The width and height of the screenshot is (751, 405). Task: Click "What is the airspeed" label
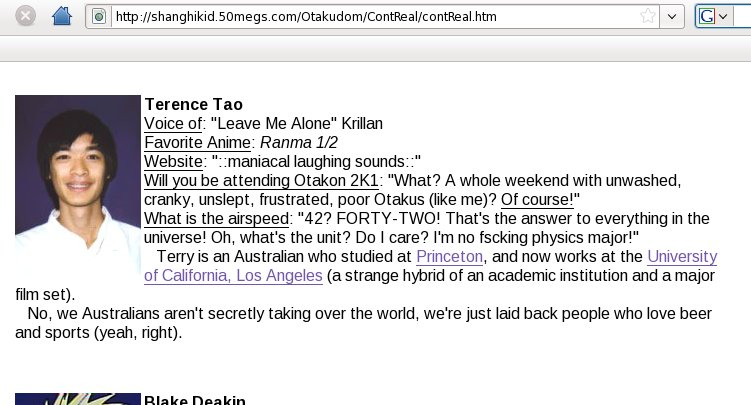[x=216, y=219]
